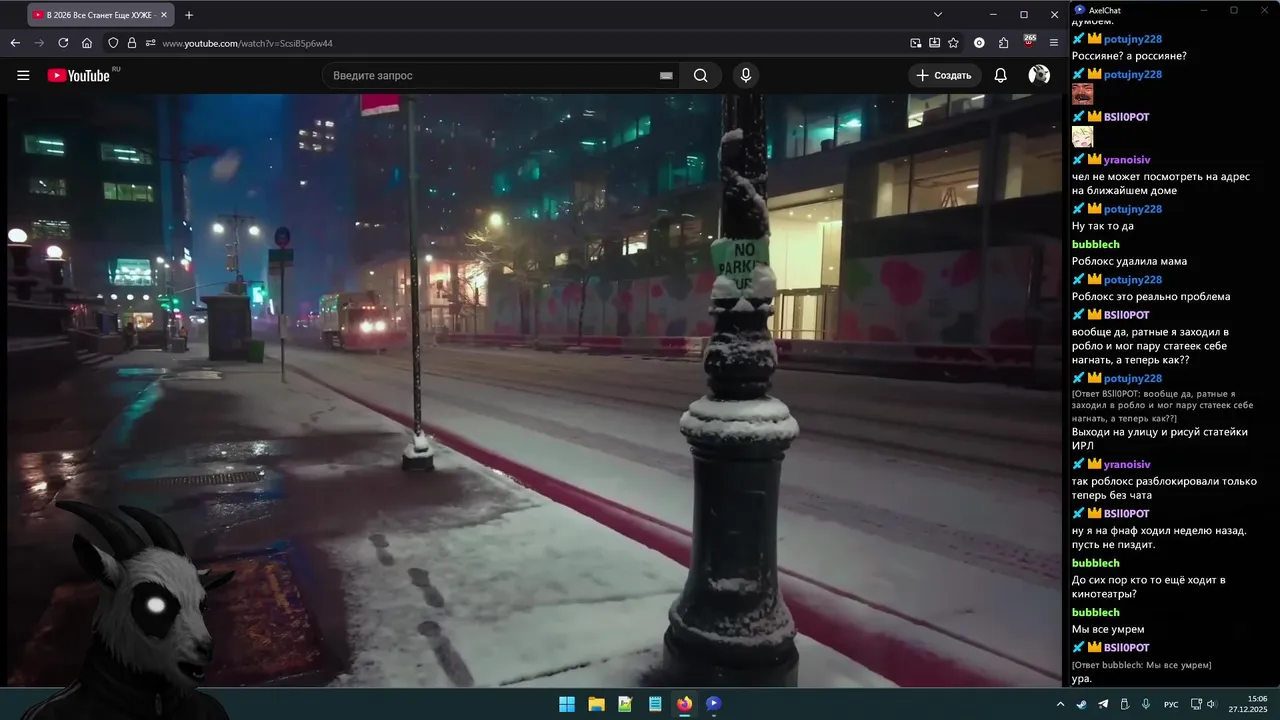The width and height of the screenshot is (1280, 720).
Task: Click the install/save page icon in address bar
Action: pyautogui.click(x=934, y=43)
